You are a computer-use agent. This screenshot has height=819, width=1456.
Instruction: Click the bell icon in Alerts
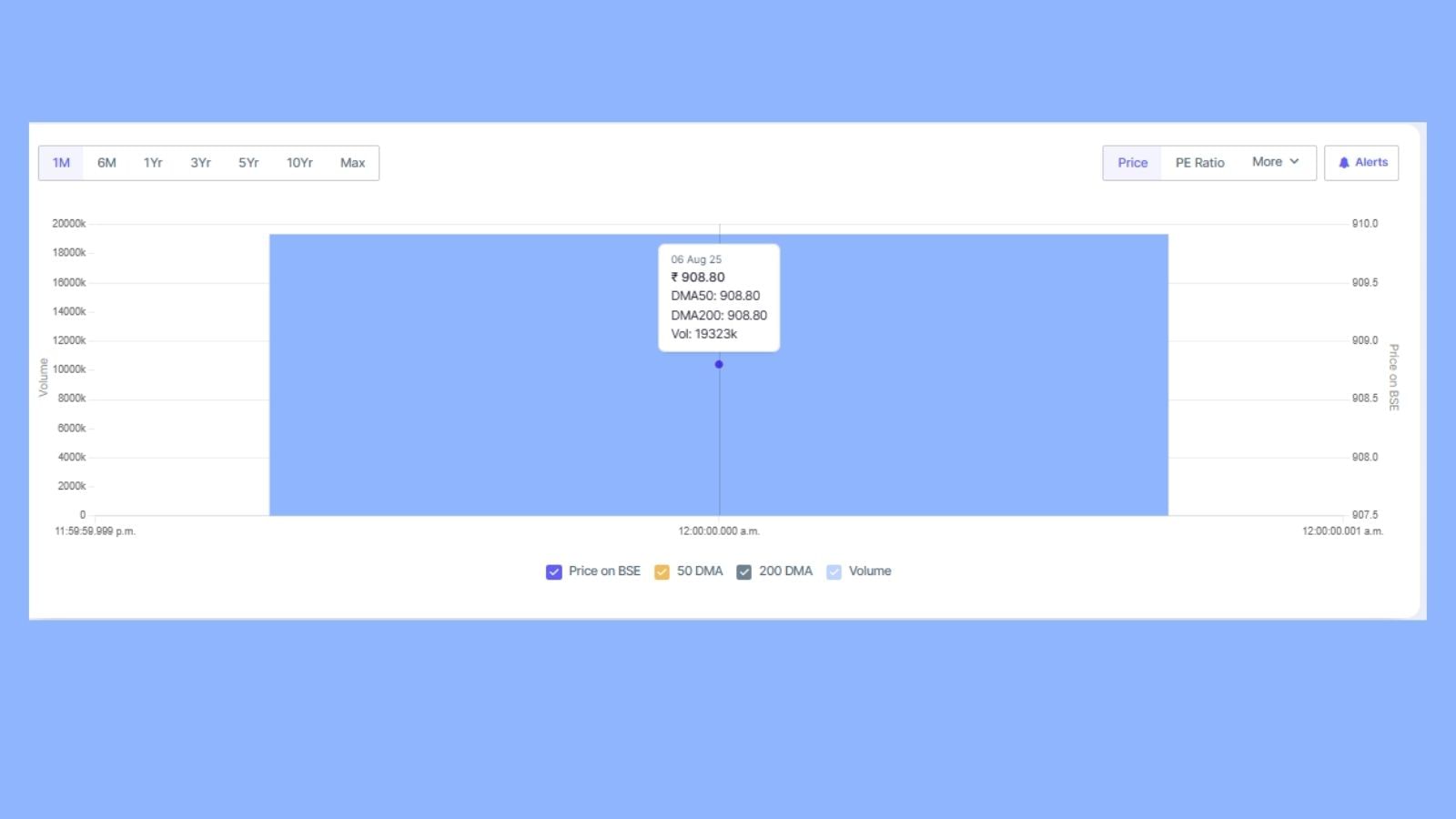click(1343, 163)
